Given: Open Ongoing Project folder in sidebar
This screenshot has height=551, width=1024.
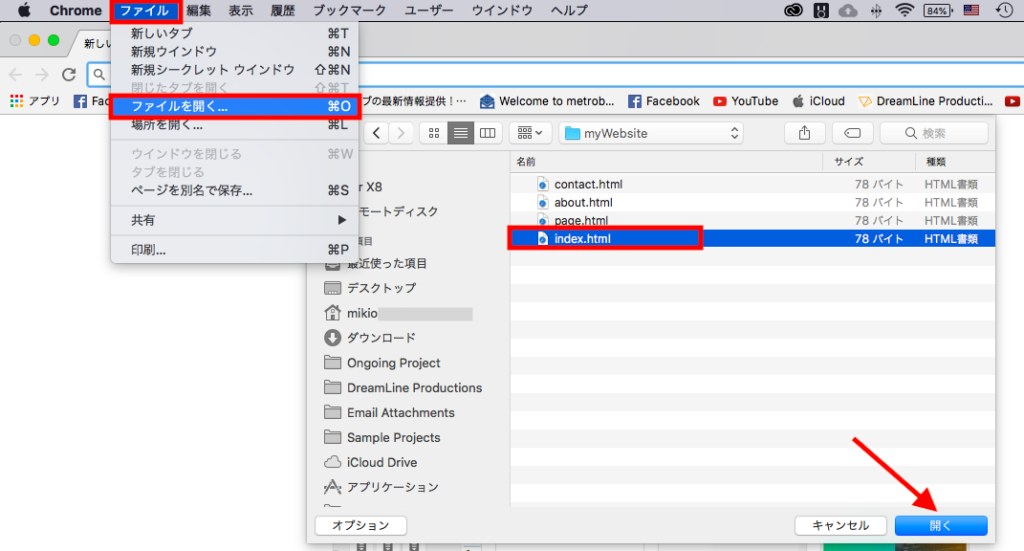Looking at the screenshot, I should click(382, 363).
